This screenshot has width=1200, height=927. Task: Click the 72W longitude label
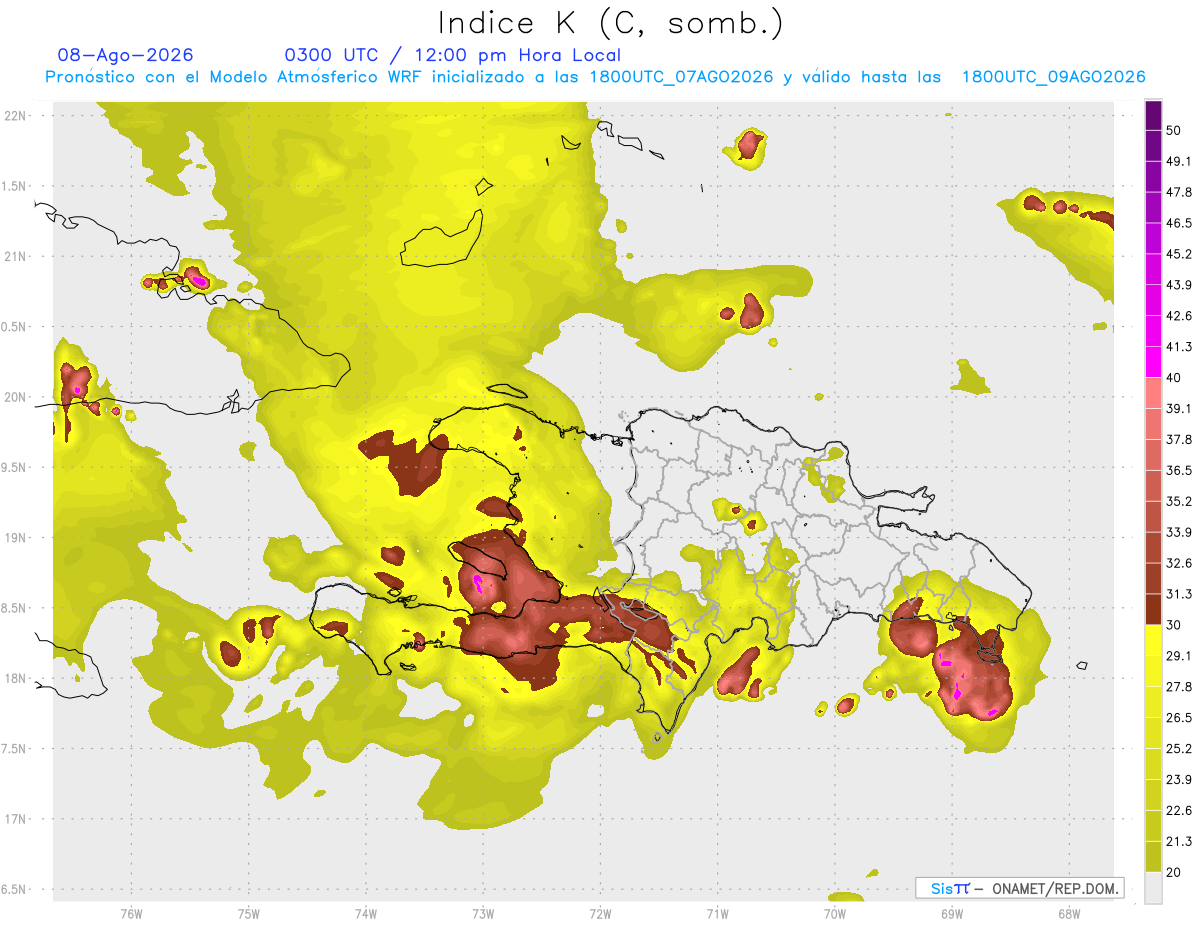[x=600, y=913]
